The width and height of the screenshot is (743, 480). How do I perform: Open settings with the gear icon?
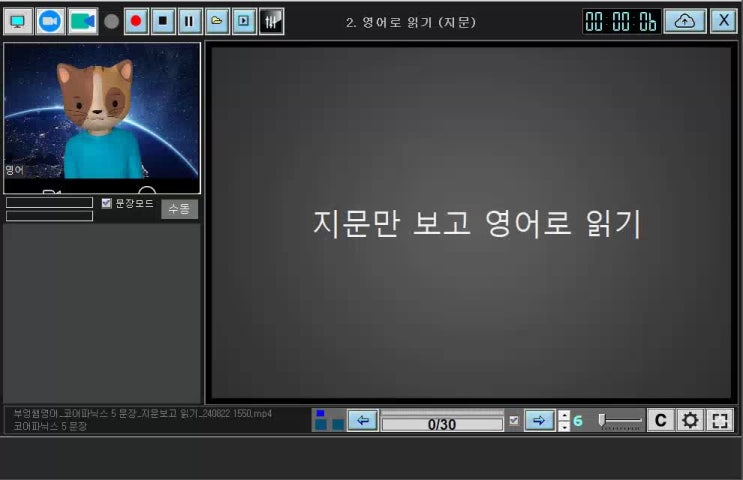[x=690, y=420]
